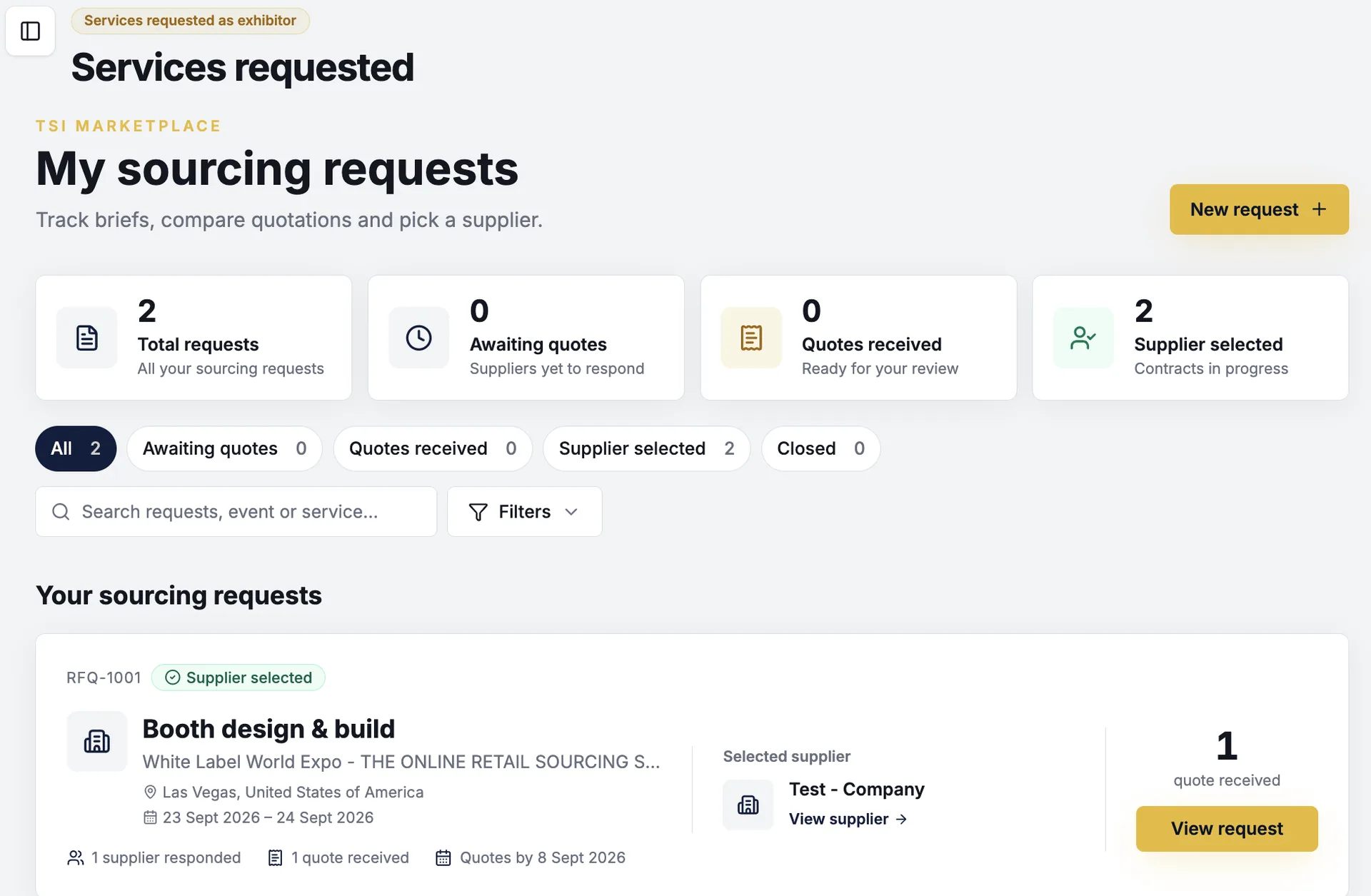Click the arrow next to View supplier
Screen dimensions: 1371x896
point(901,819)
